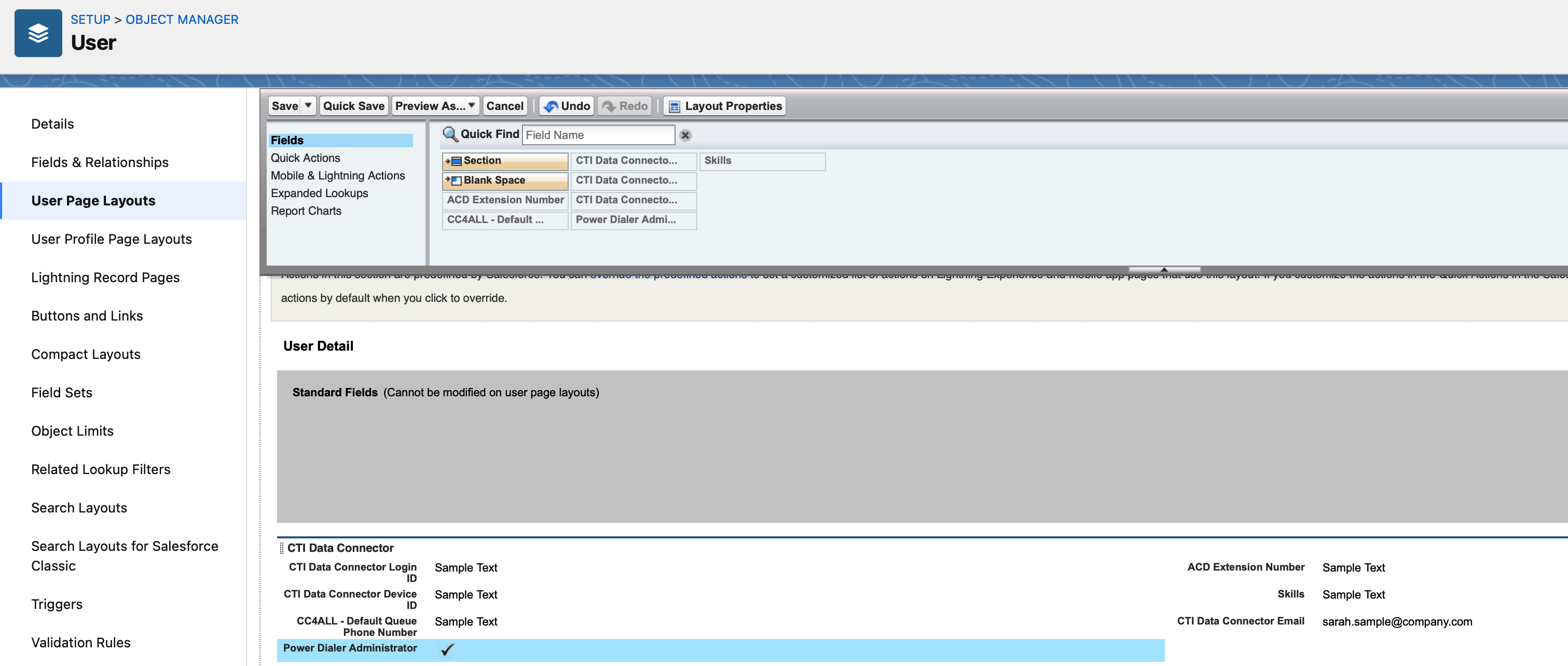
Task: Click the Undo arrow icon
Action: [x=551, y=106]
